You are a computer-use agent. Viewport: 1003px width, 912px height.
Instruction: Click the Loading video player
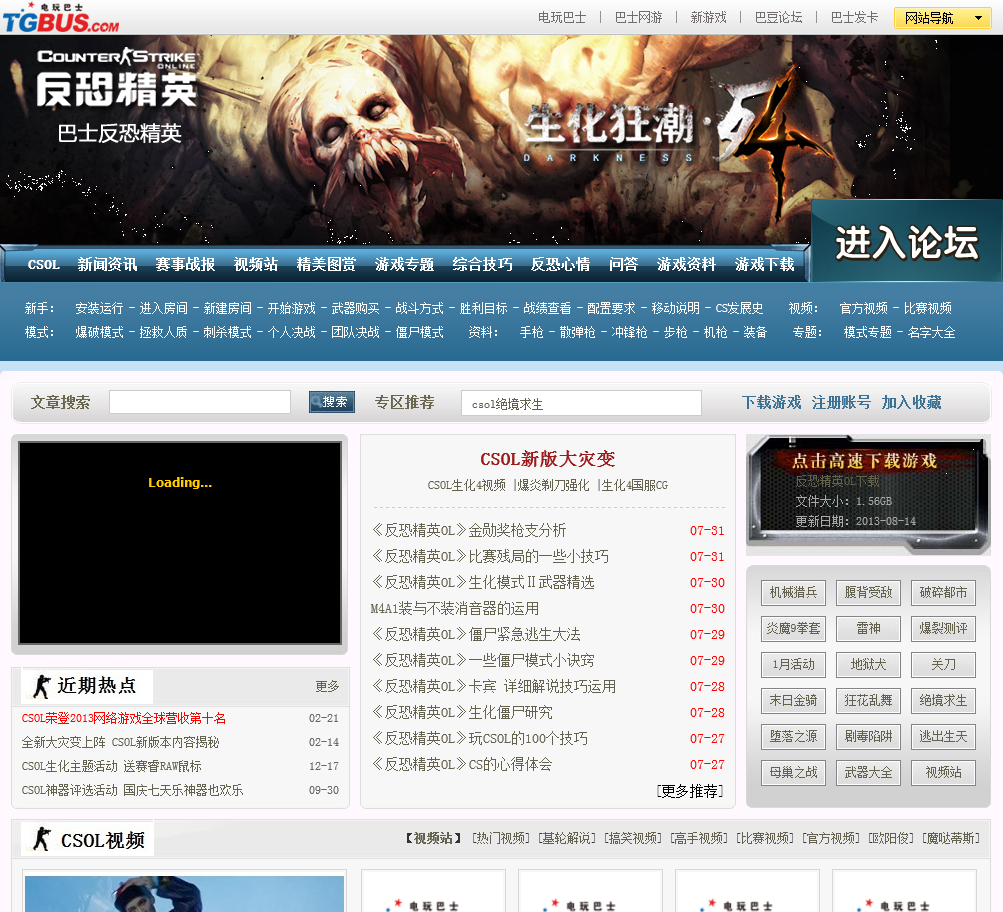click(x=180, y=543)
